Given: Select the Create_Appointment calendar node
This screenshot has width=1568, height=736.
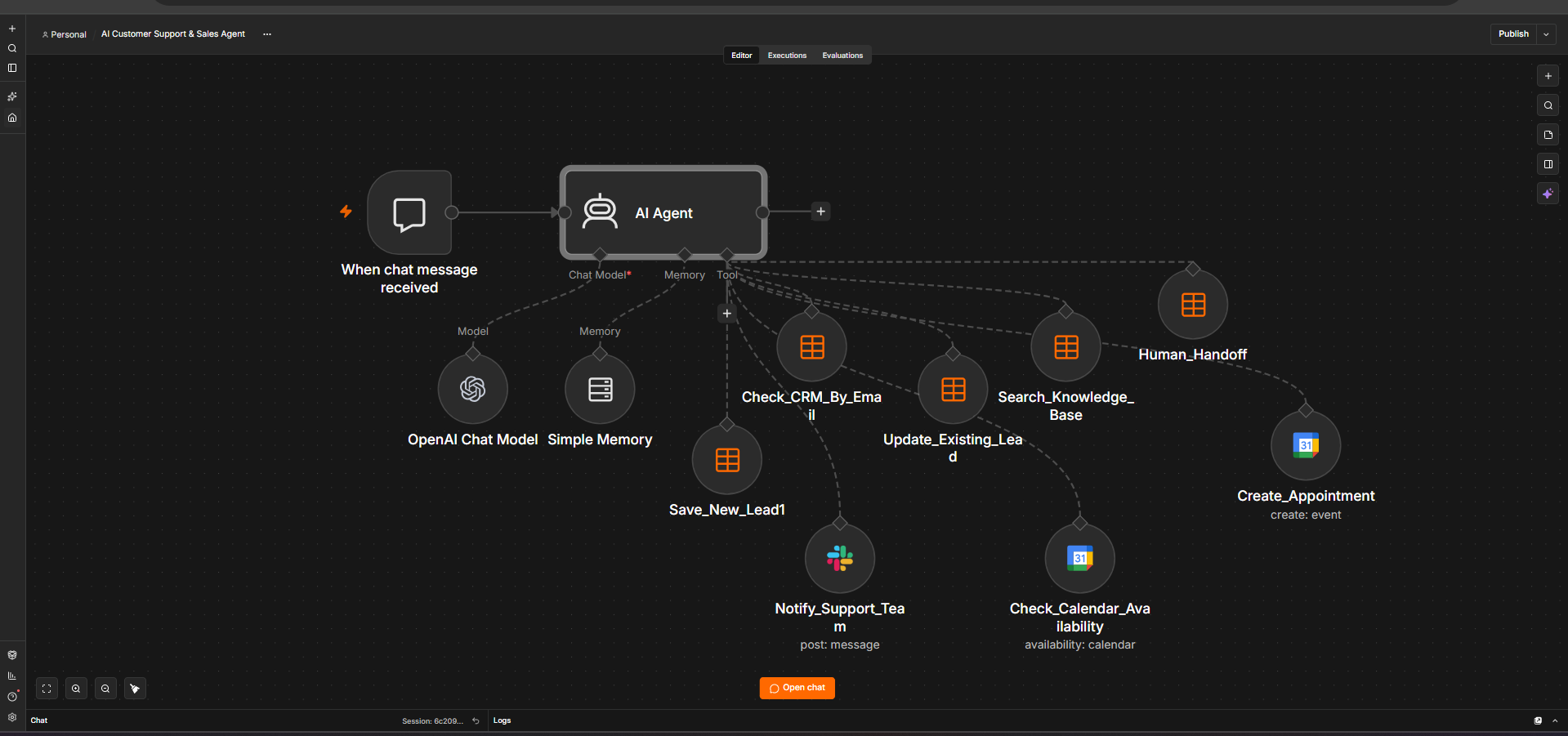Looking at the screenshot, I should click(x=1306, y=445).
